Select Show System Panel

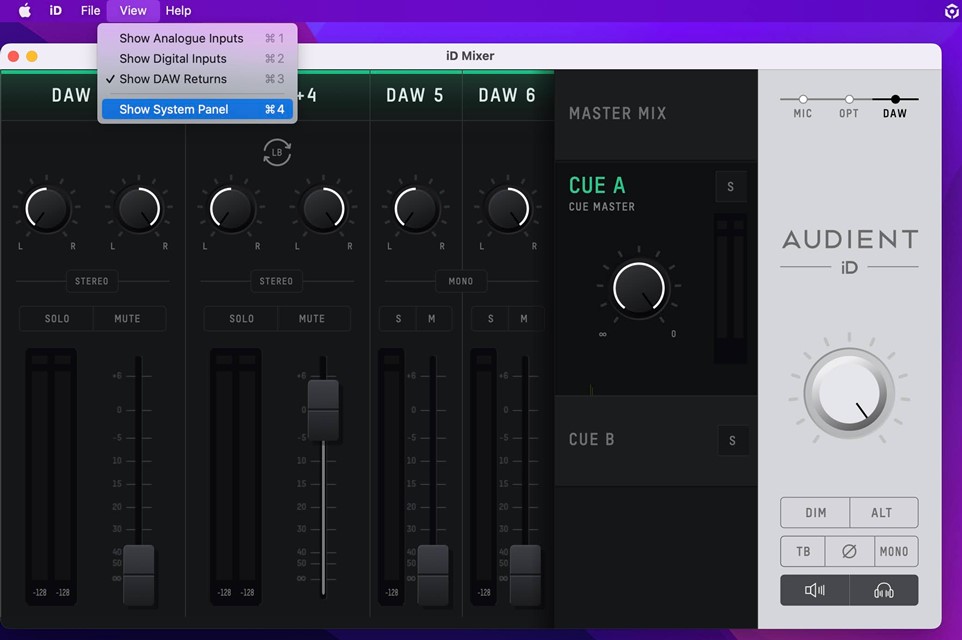click(x=197, y=109)
